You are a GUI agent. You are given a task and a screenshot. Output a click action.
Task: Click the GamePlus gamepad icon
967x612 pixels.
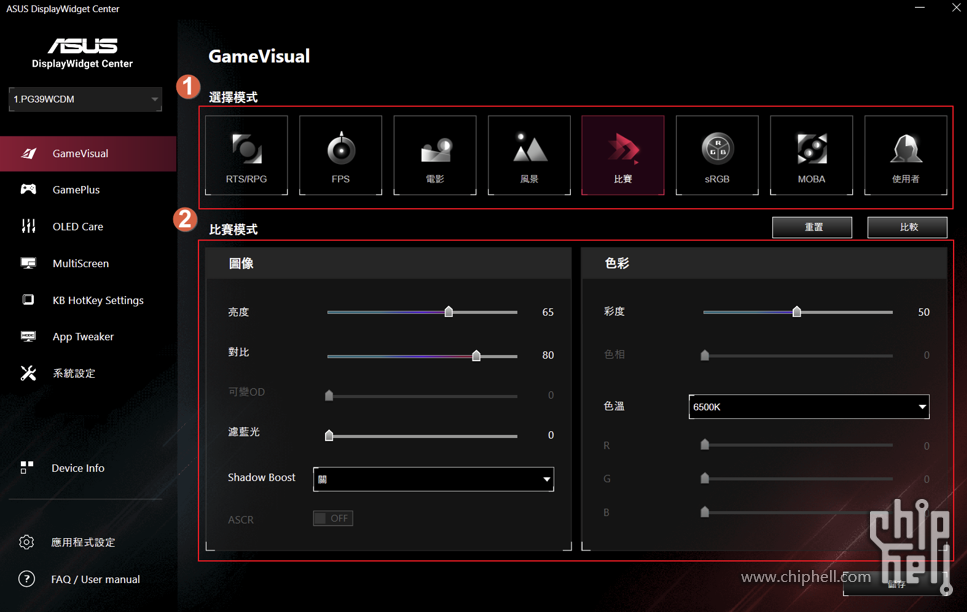pos(28,189)
